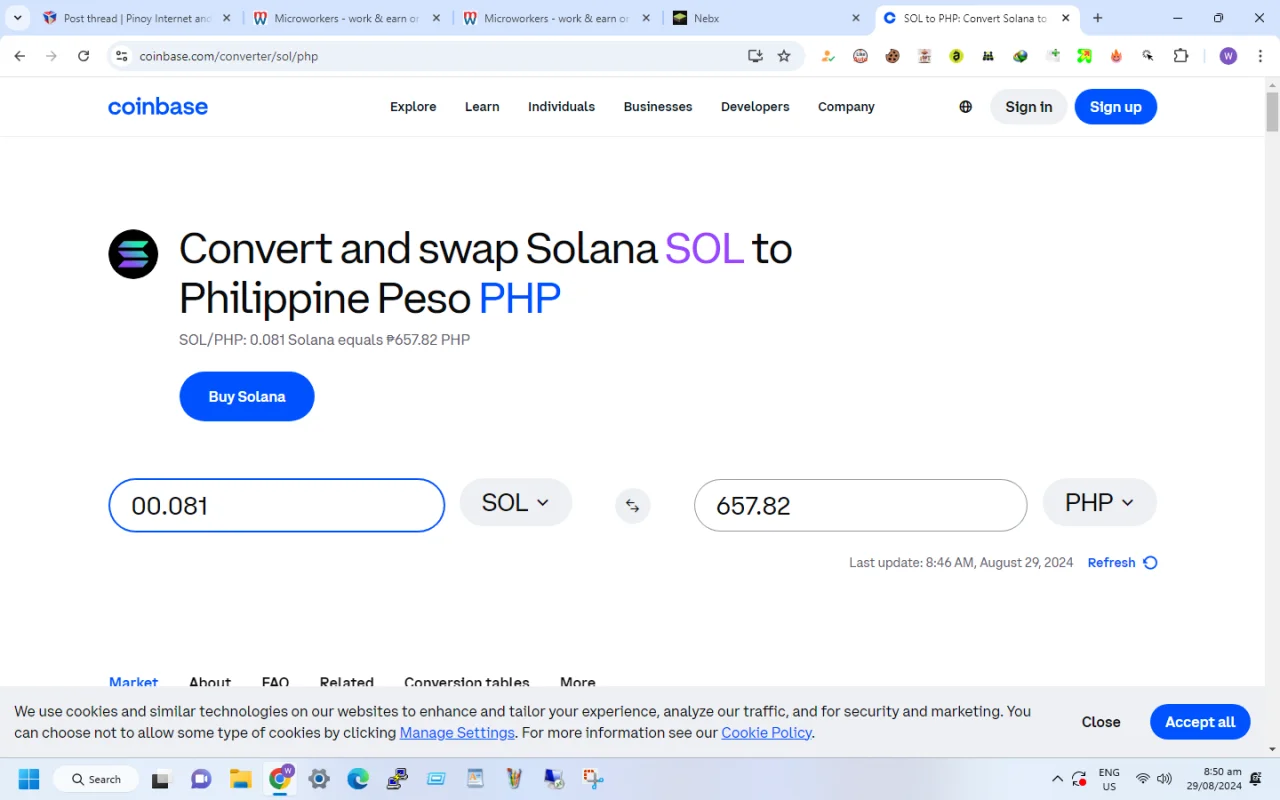Open the PHP currency dropdown

coord(1100,503)
